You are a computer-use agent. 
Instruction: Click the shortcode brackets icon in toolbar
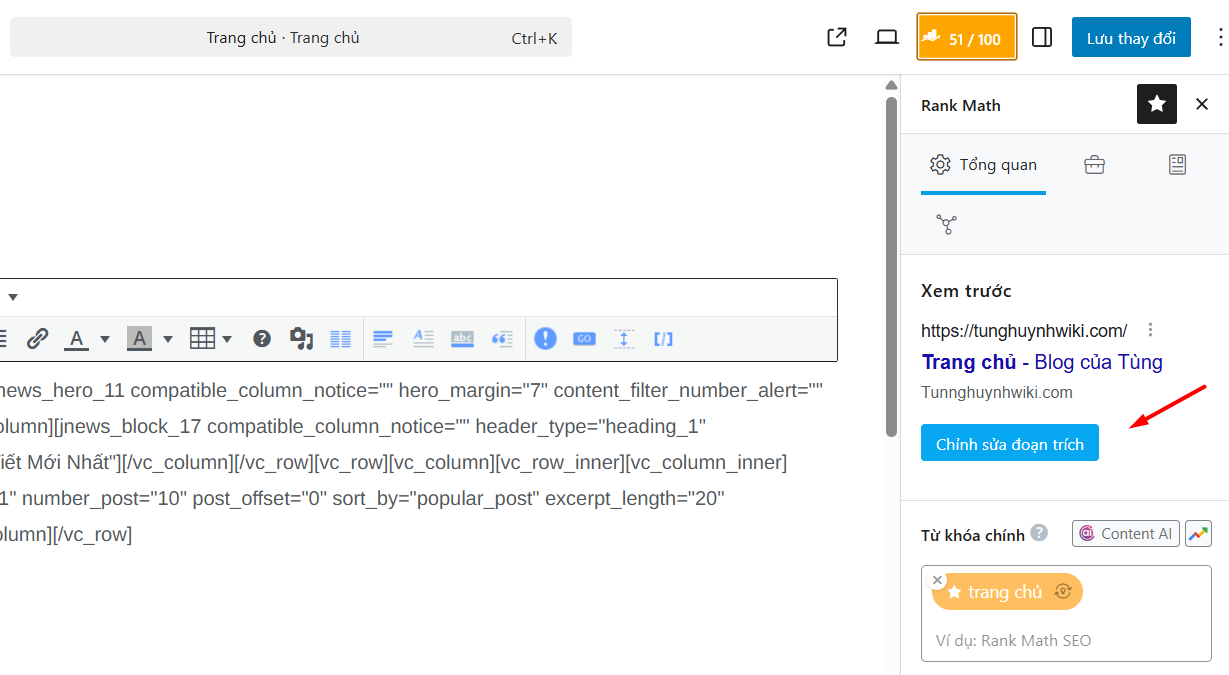(x=663, y=339)
